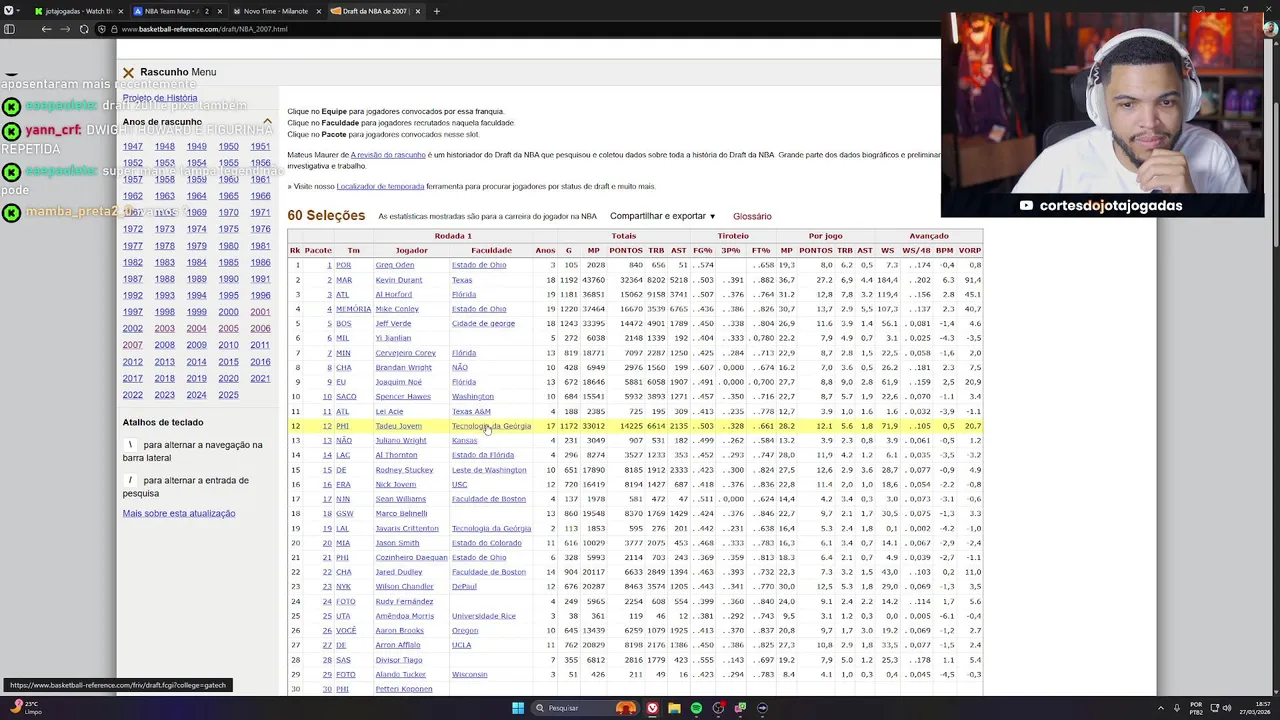Open Mike Conley player page

click(x=397, y=309)
